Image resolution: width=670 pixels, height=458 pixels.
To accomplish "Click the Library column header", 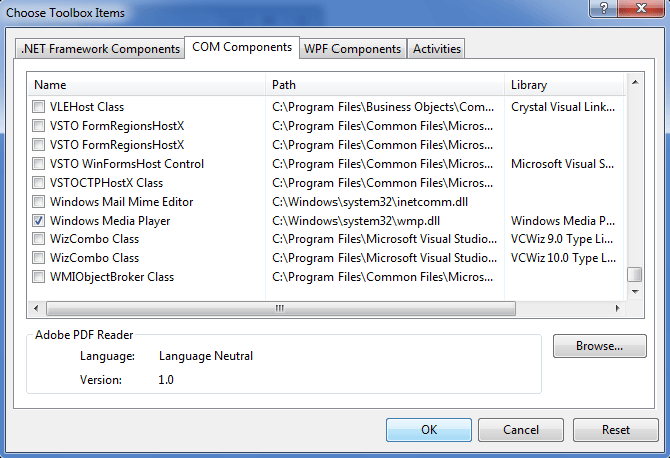I will [x=563, y=85].
